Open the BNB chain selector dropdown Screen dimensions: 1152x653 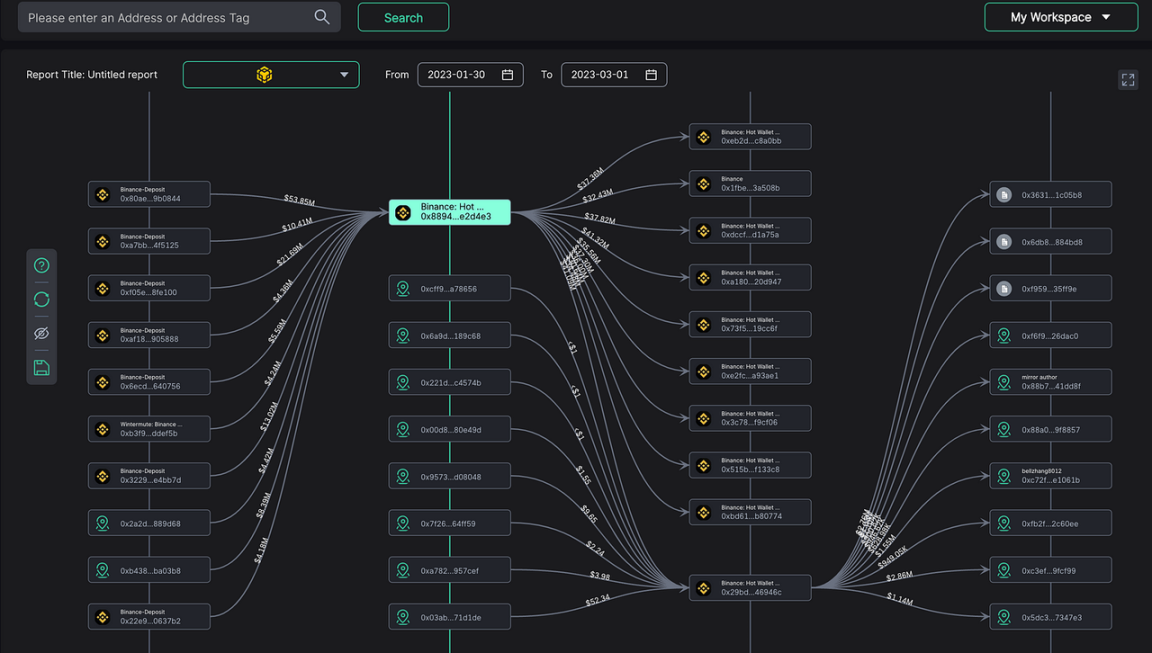(x=271, y=75)
